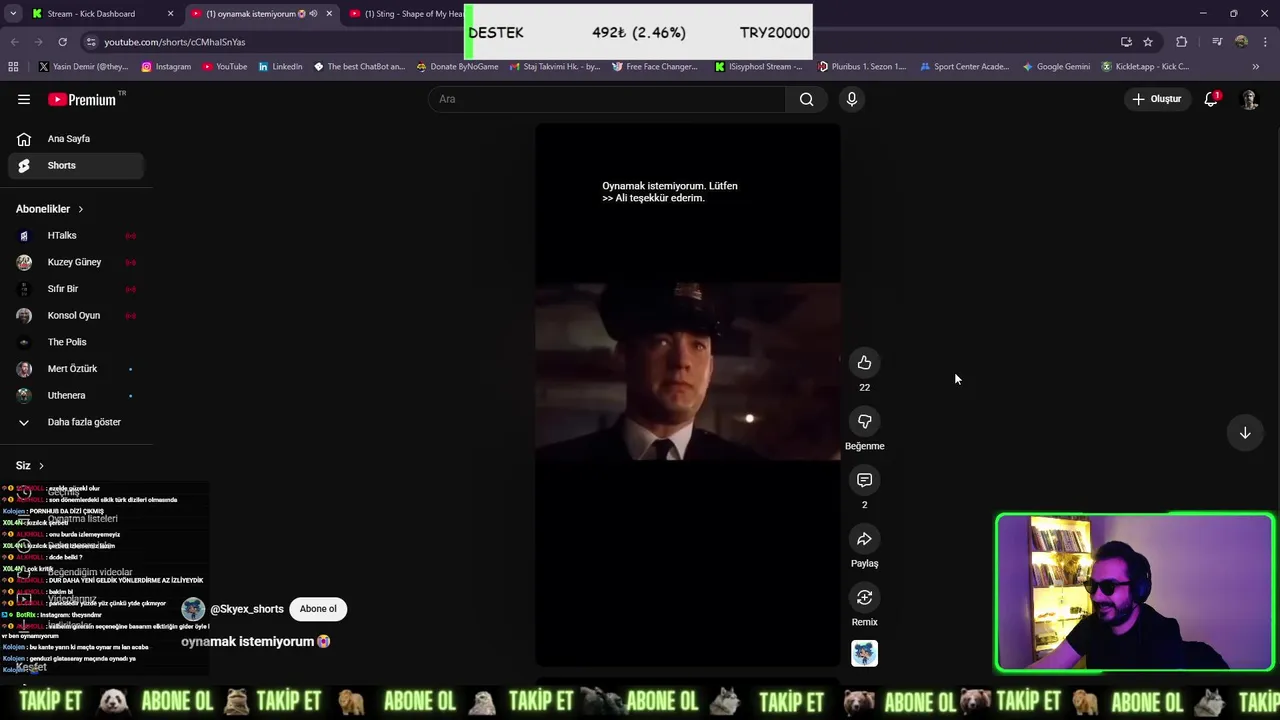Open Google Gemini bookmark
The image size is (1280, 720).
coord(1056,67)
